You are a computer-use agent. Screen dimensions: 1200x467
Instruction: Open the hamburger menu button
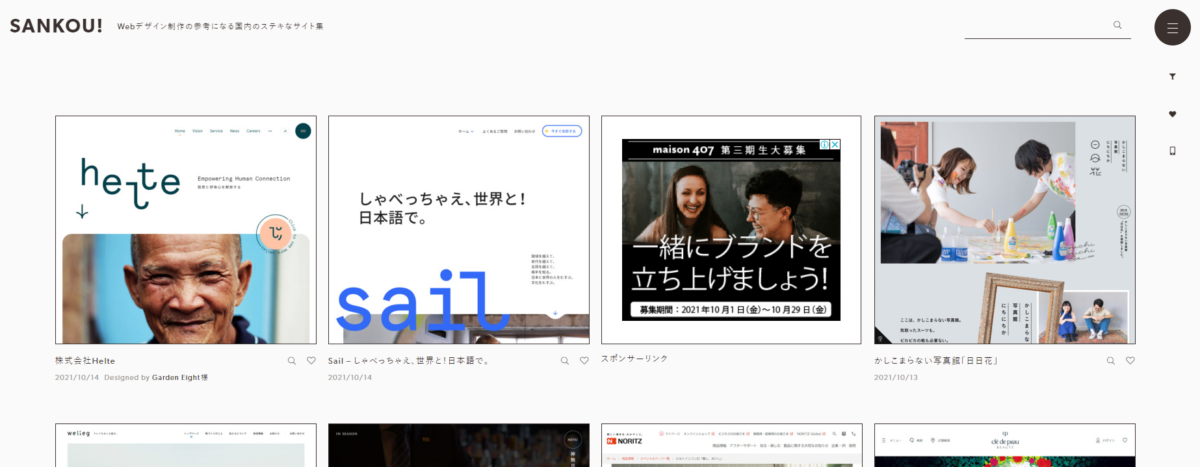(1172, 27)
